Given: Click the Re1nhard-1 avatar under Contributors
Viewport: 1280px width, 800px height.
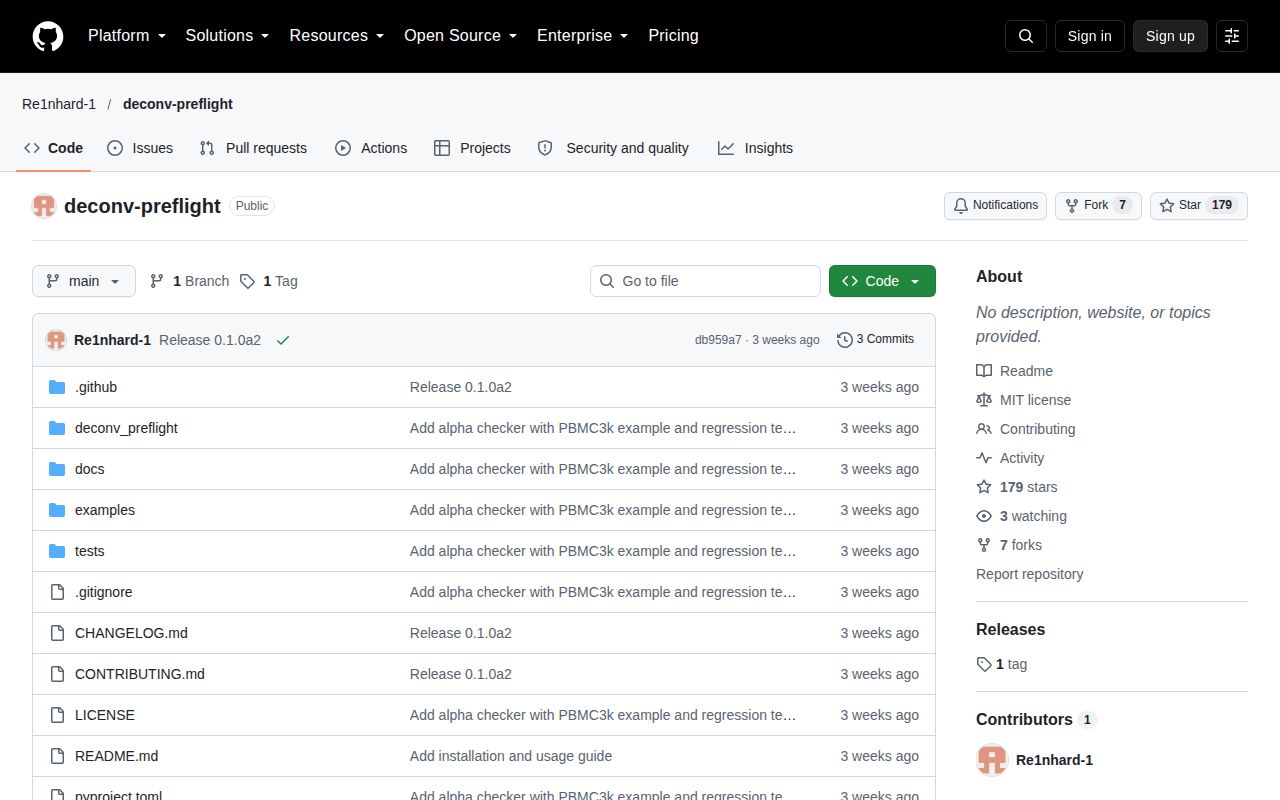Looking at the screenshot, I should pos(992,760).
